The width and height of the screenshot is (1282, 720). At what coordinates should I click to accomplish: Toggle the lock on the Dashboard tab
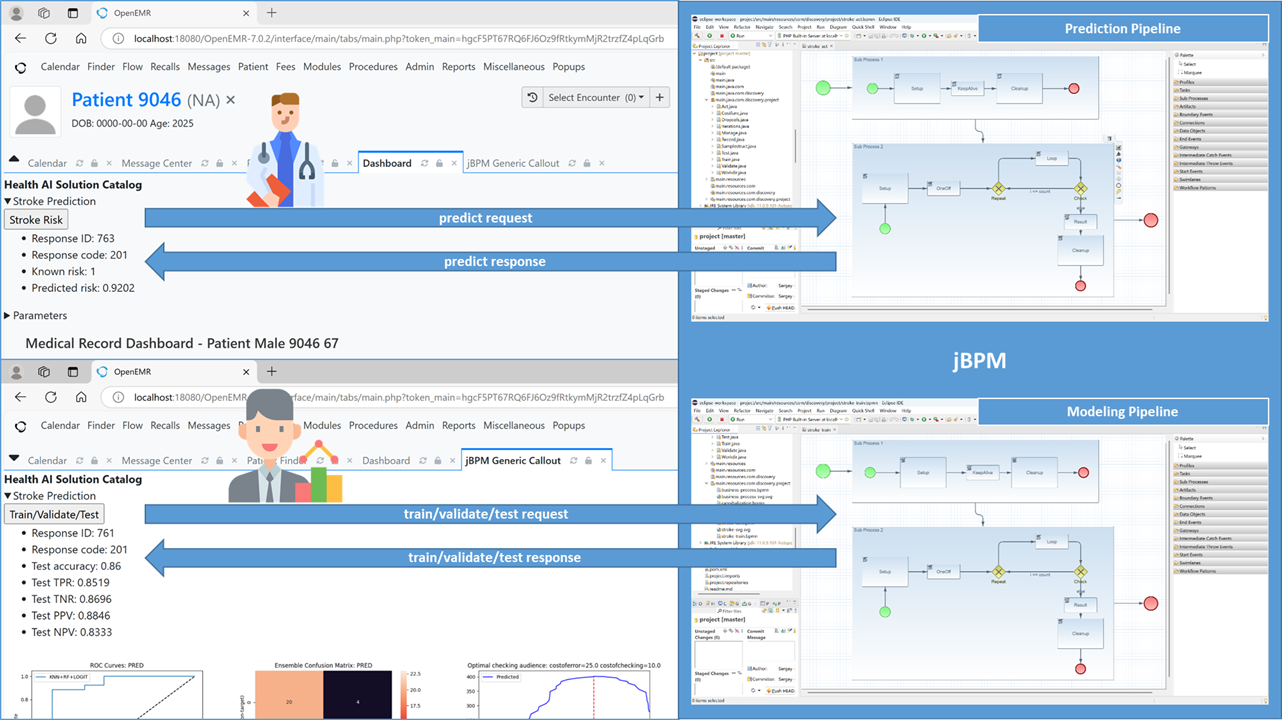440,163
